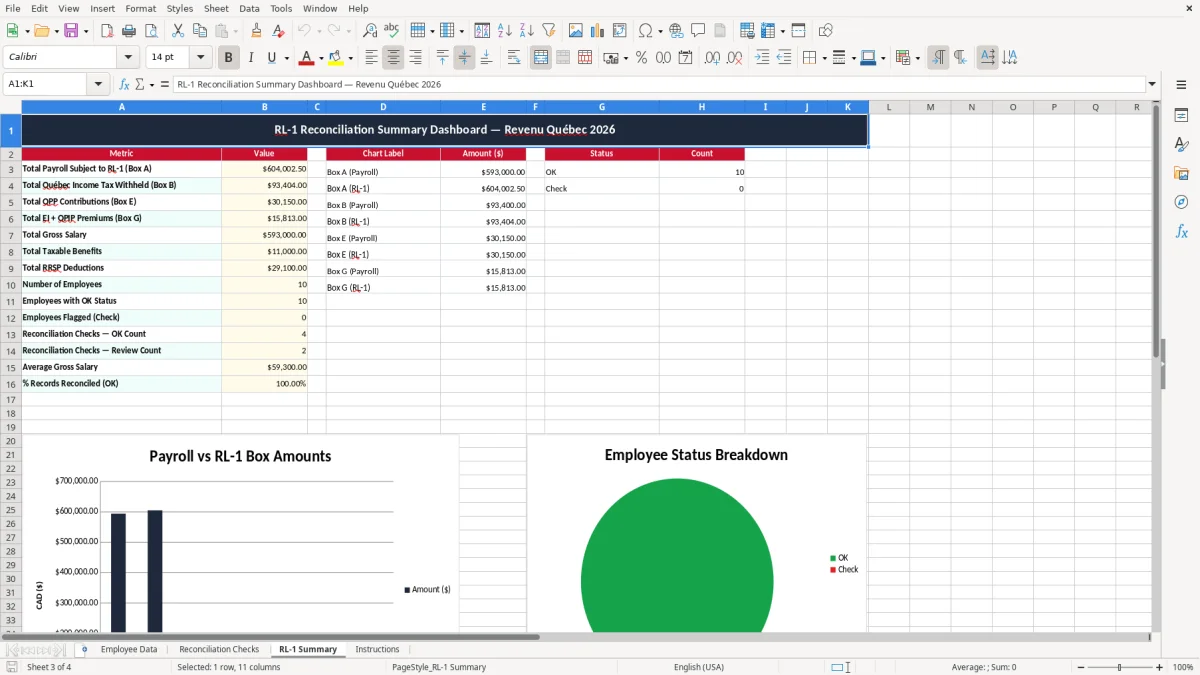Toggle Italic formatting
1200x675 pixels.
click(x=250, y=58)
